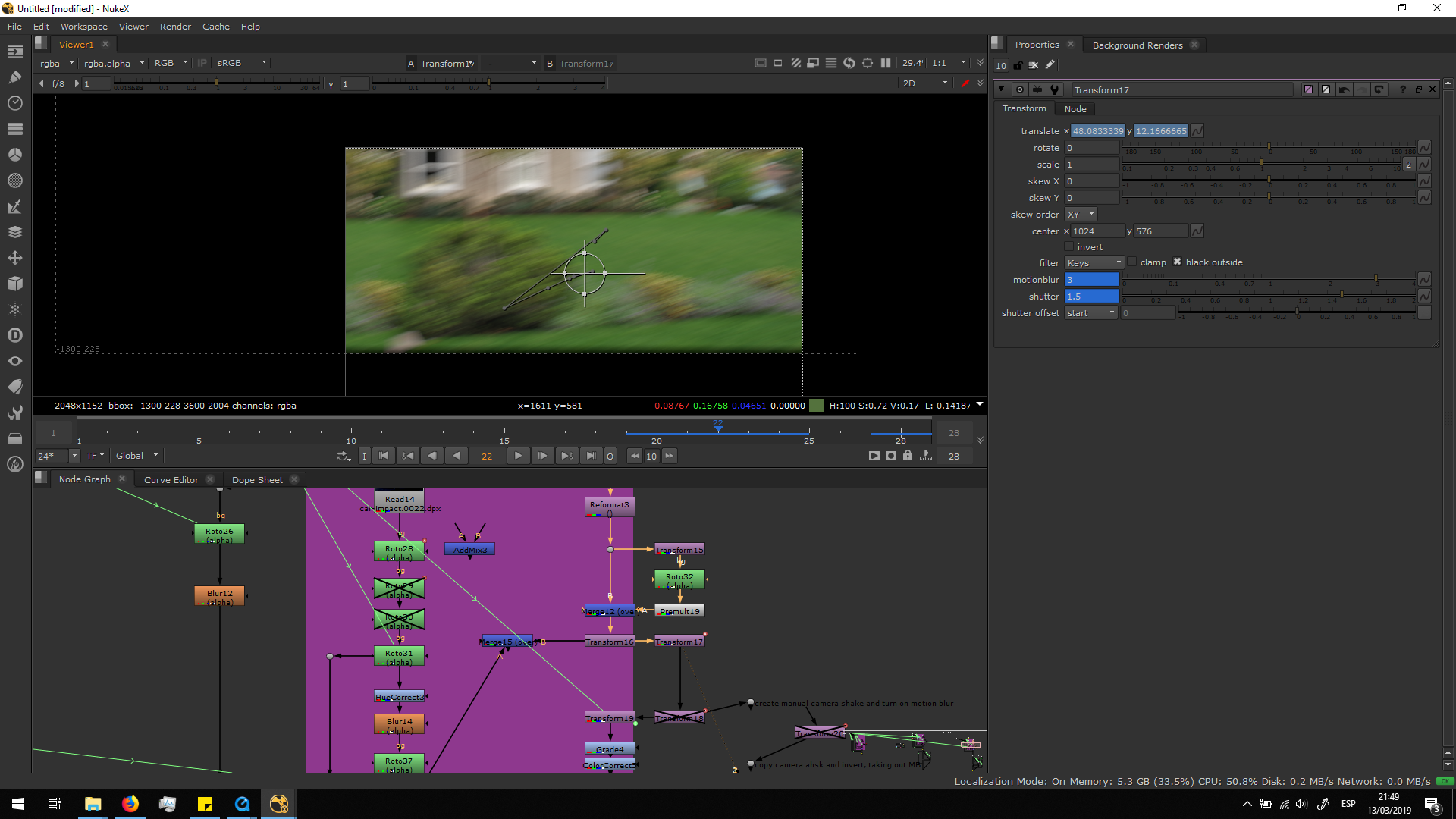
Task: Click the viewer refresh icon
Action: 849,63
